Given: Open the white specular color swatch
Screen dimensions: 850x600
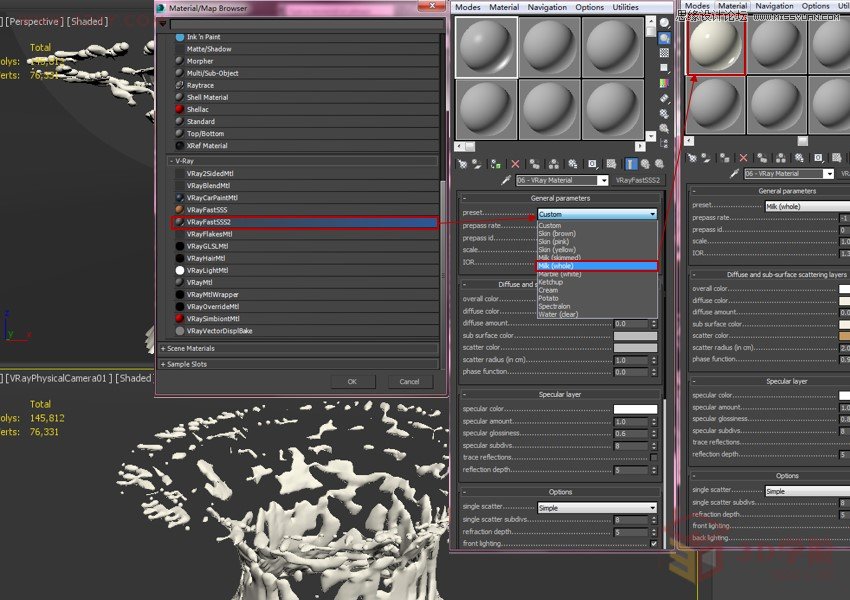Looking at the screenshot, I should tap(634, 408).
